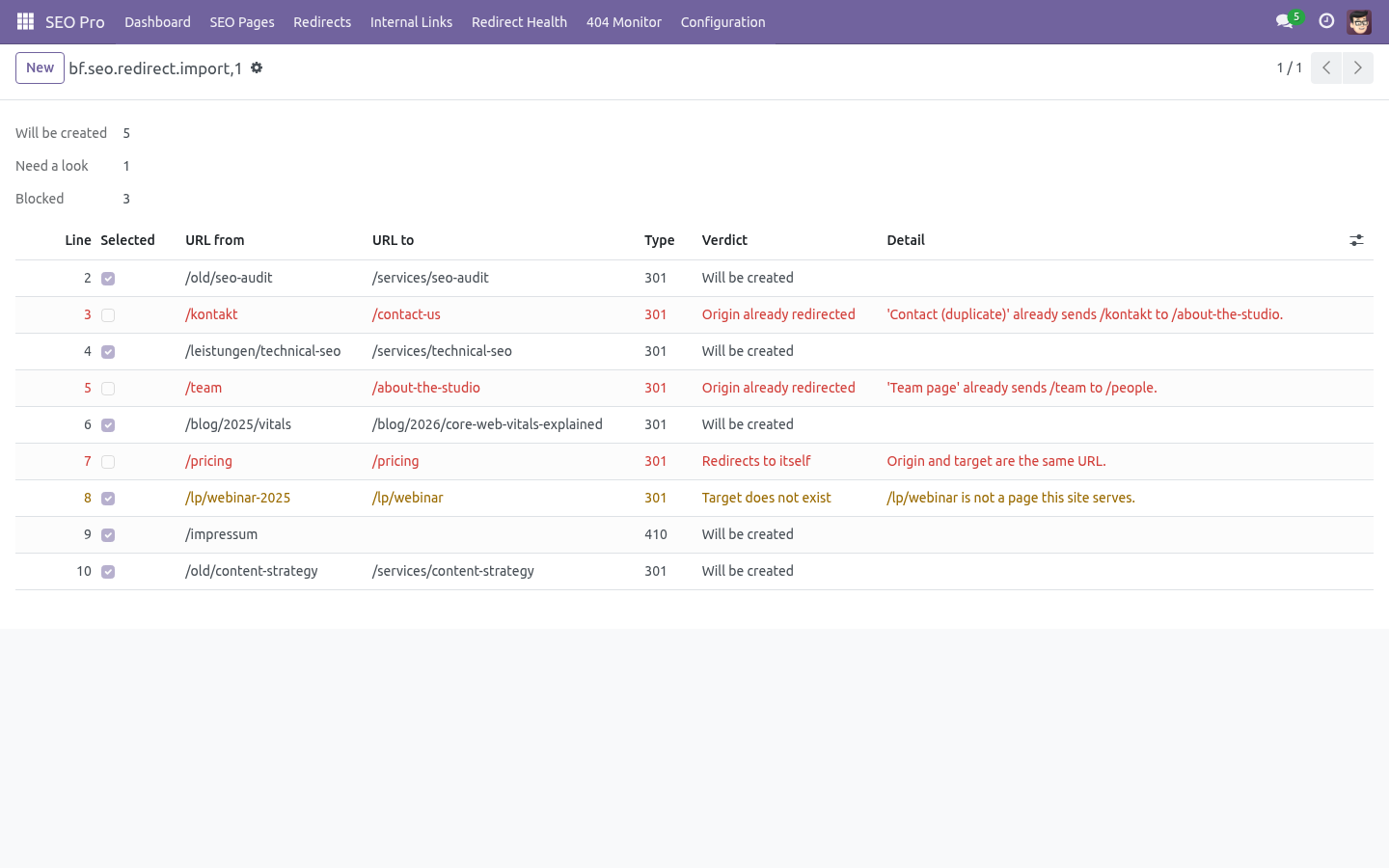This screenshot has width=1389, height=868.
Task: Open the activities clock icon
Action: [x=1326, y=21]
